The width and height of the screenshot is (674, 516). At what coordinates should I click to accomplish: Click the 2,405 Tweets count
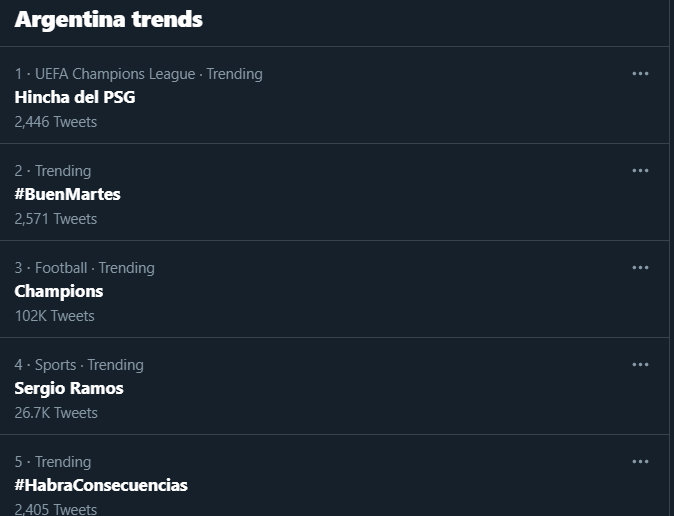(56, 510)
